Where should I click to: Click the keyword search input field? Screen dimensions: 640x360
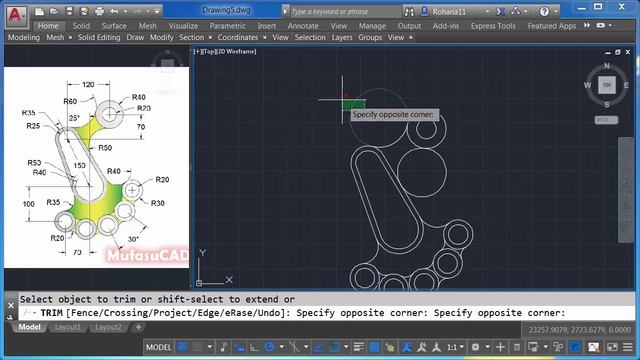(345, 12)
